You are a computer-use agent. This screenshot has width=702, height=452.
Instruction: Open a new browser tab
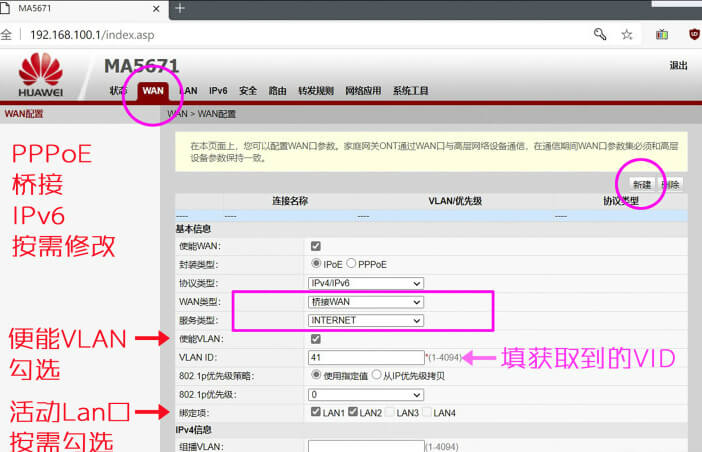tap(180, 8)
